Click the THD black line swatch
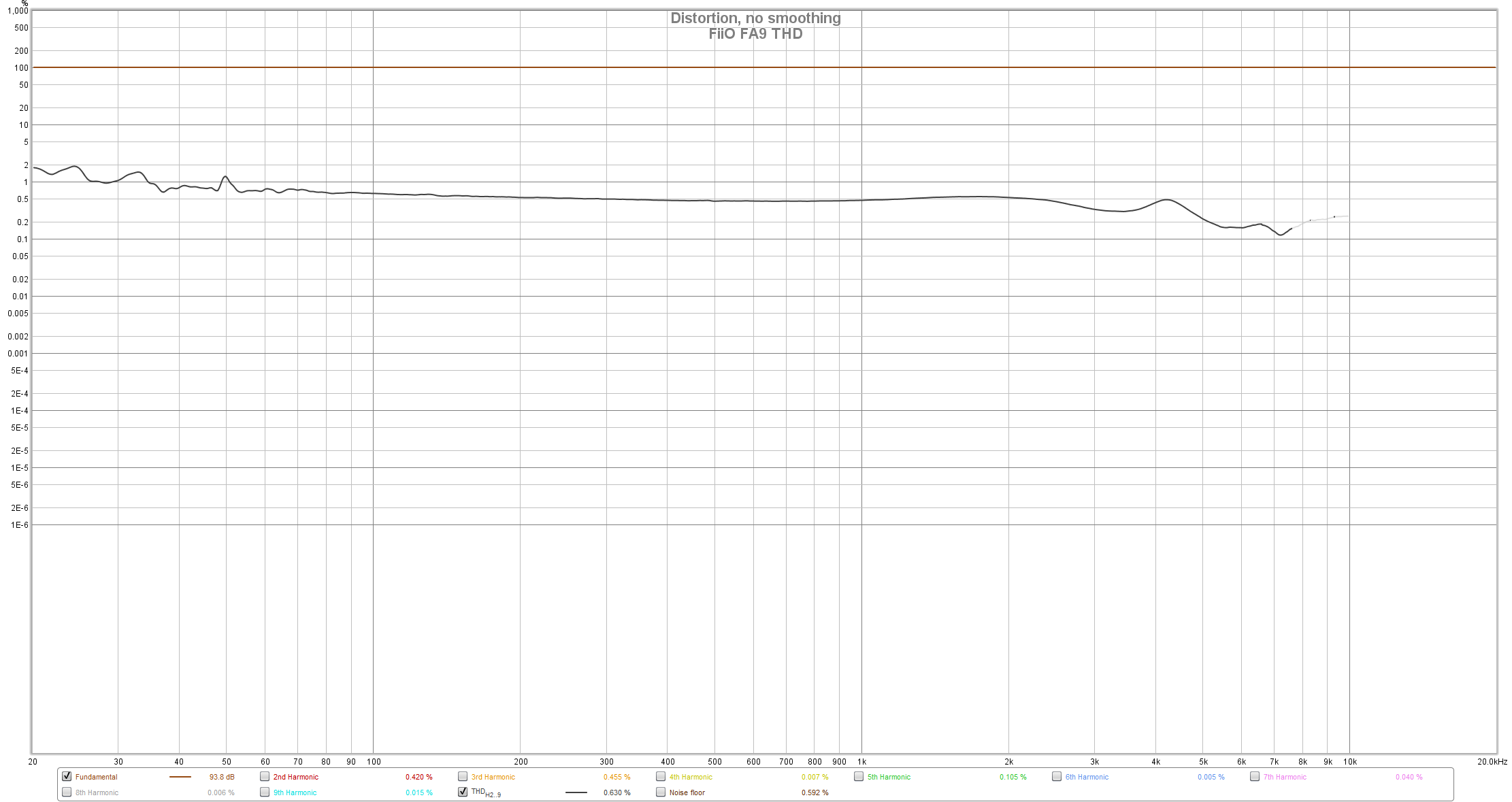The height and width of the screenshot is (802, 1512). click(x=576, y=792)
